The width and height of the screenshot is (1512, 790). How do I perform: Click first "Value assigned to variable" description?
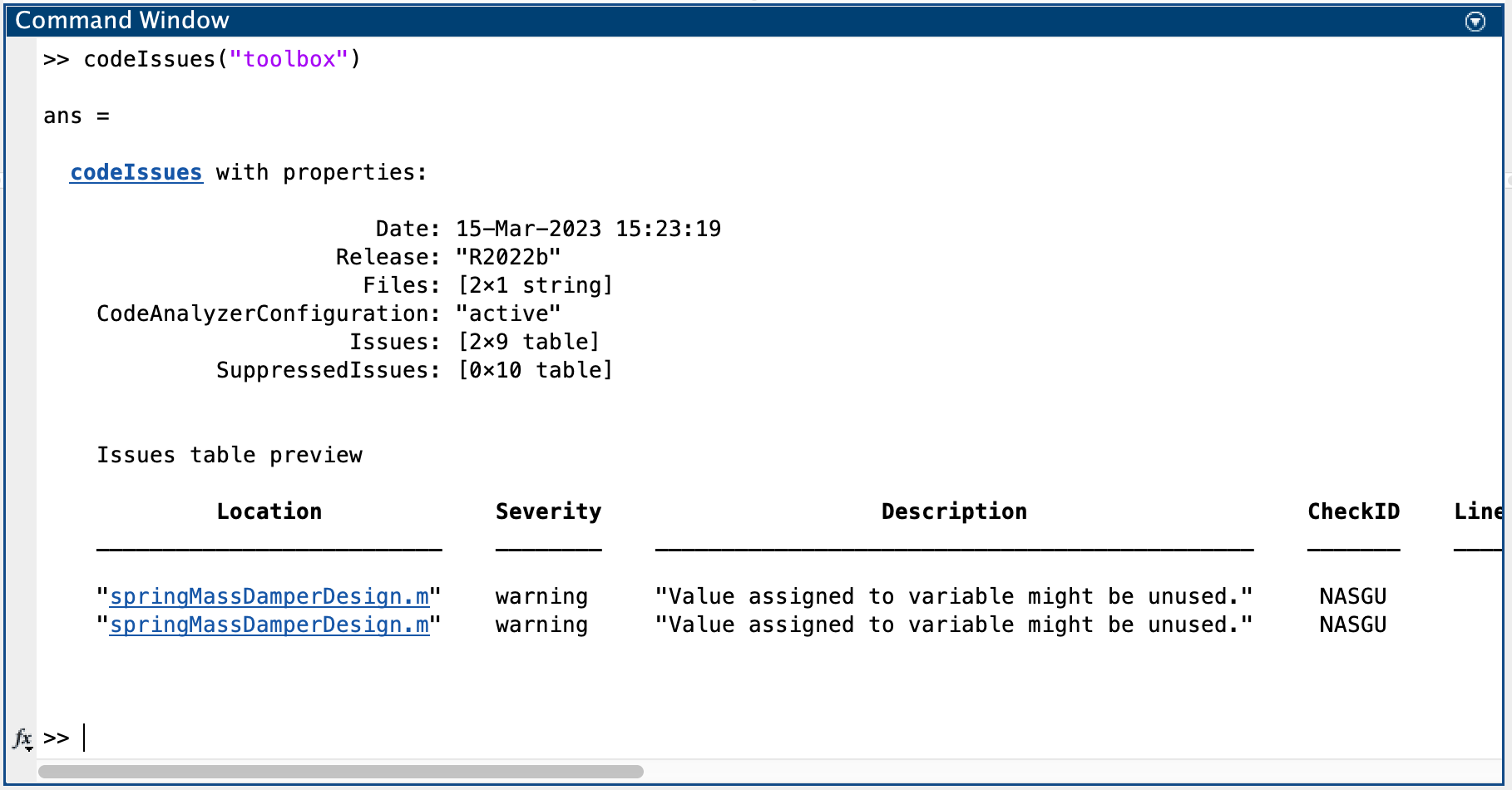click(954, 596)
